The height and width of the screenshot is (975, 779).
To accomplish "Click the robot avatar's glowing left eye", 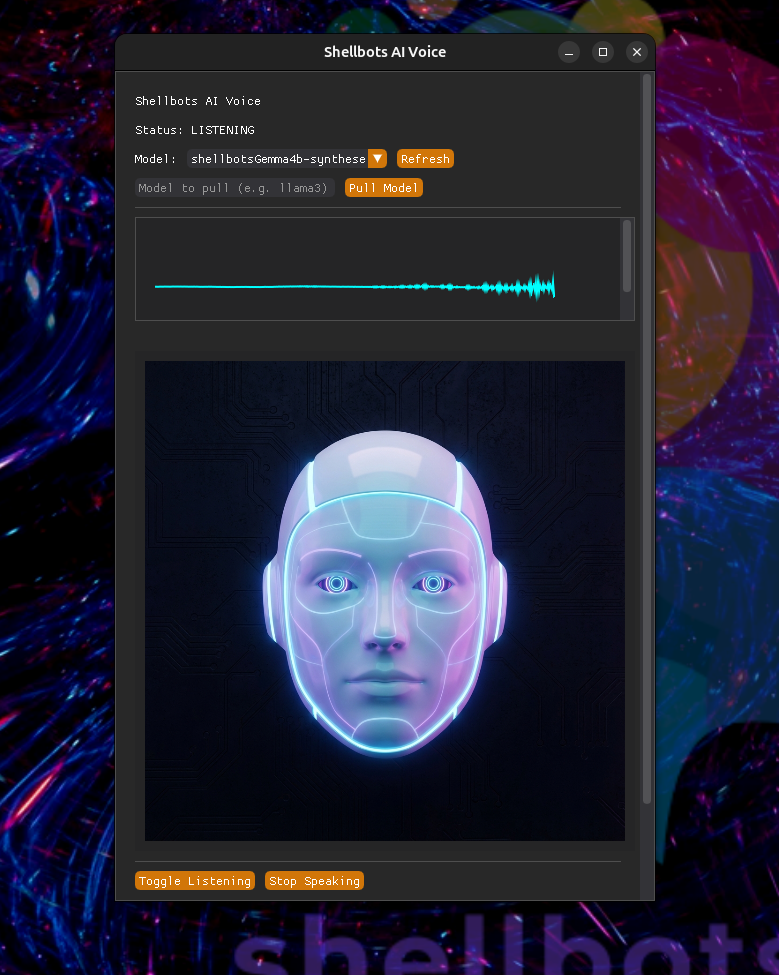I will (x=337, y=583).
